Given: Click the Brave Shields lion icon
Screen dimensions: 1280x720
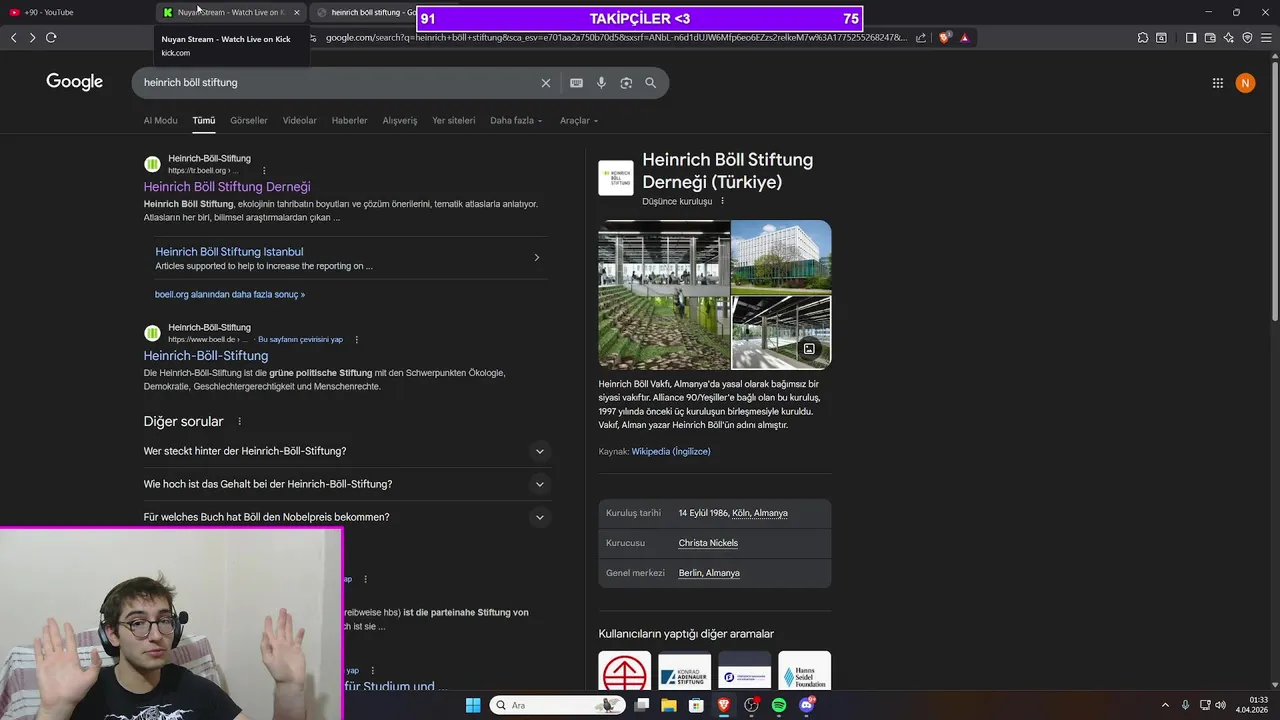Looking at the screenshot, I should point(945,38).
